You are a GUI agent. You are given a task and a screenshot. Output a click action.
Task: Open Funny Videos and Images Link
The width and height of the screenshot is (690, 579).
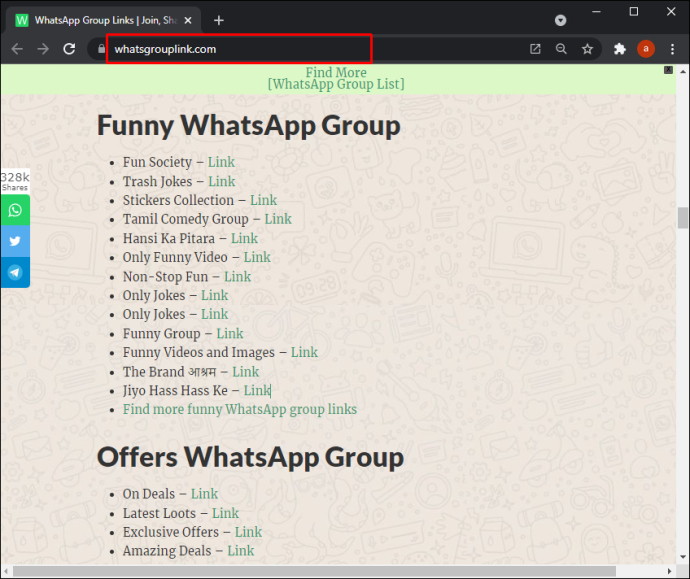(304, 352)
